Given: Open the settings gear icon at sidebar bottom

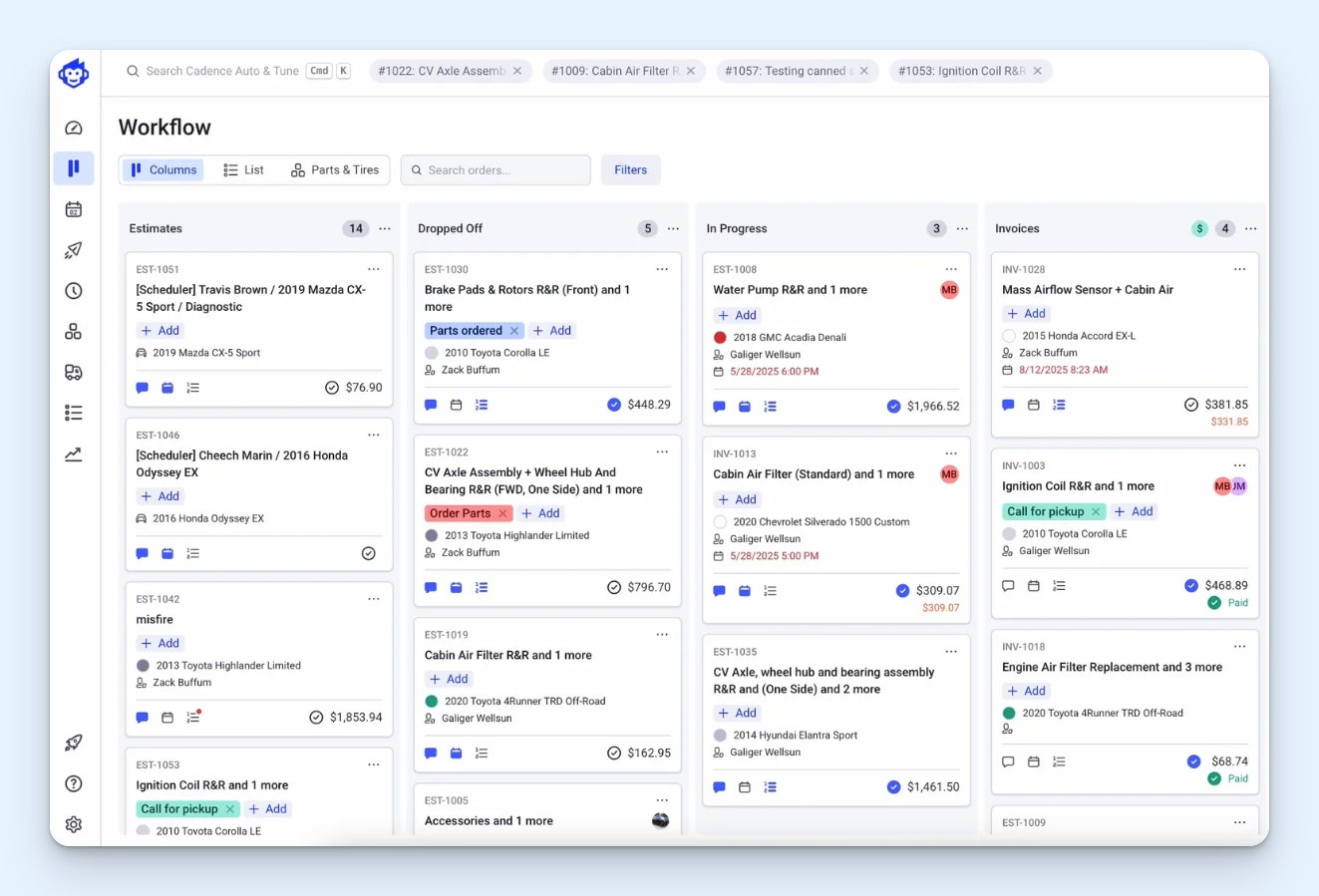Looking at the screenshot, I should click(74, 824).
